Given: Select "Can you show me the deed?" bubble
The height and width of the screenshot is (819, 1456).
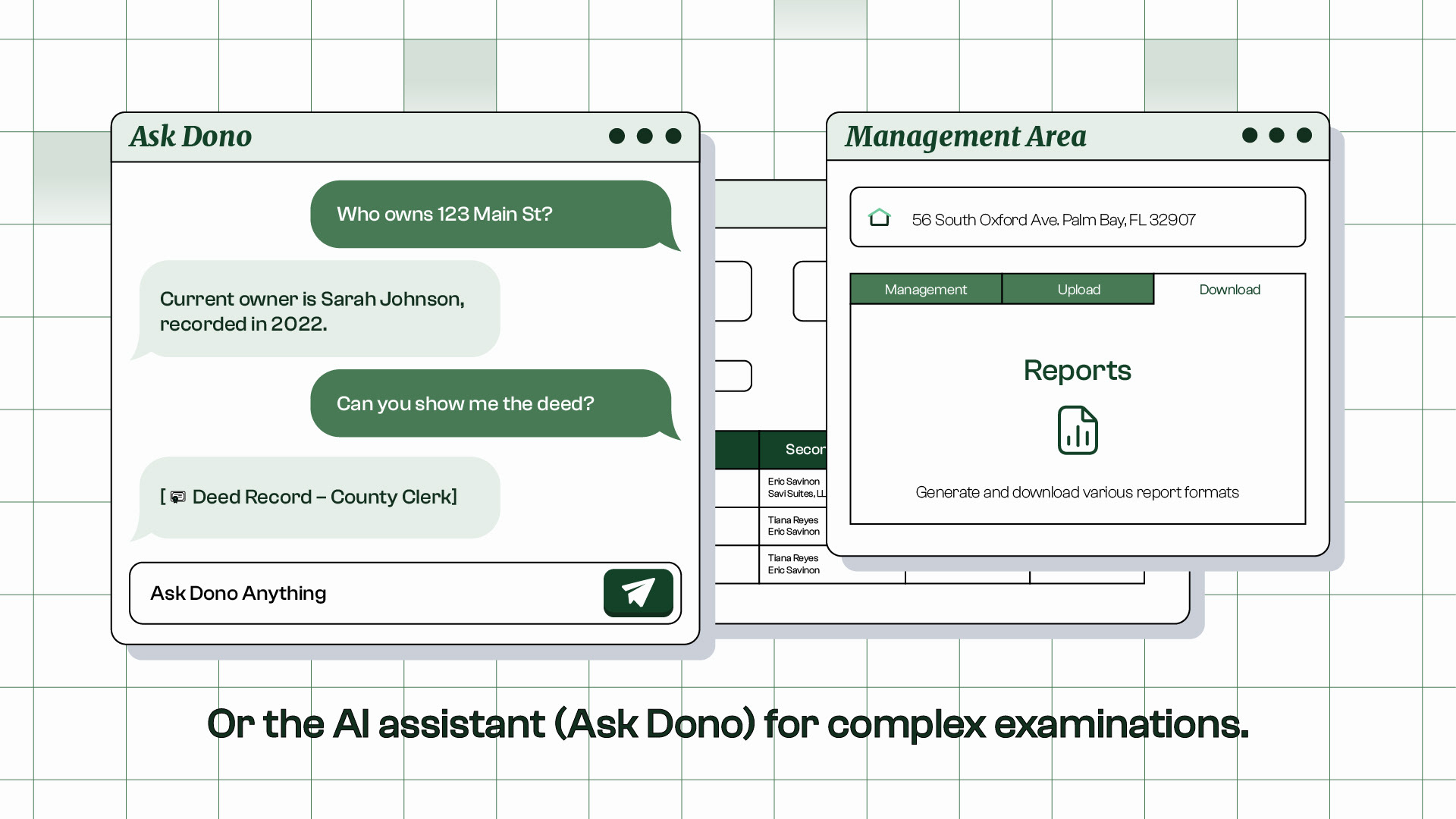Looking at the screenshot, I should click(x=490, y=403).
